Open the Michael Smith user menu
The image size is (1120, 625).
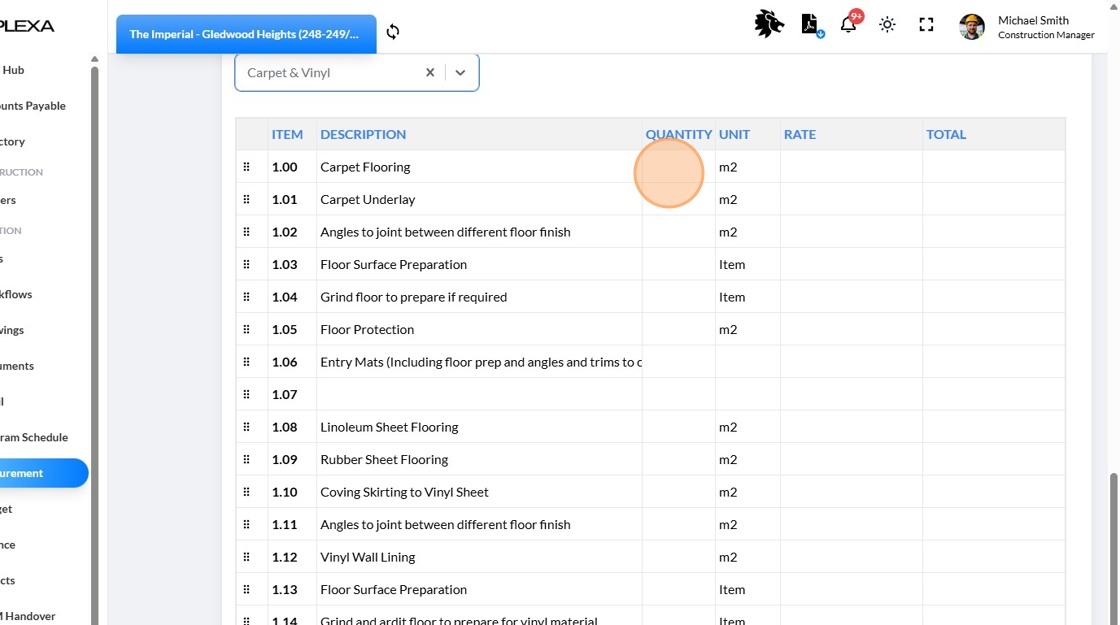click(1033, 27)
